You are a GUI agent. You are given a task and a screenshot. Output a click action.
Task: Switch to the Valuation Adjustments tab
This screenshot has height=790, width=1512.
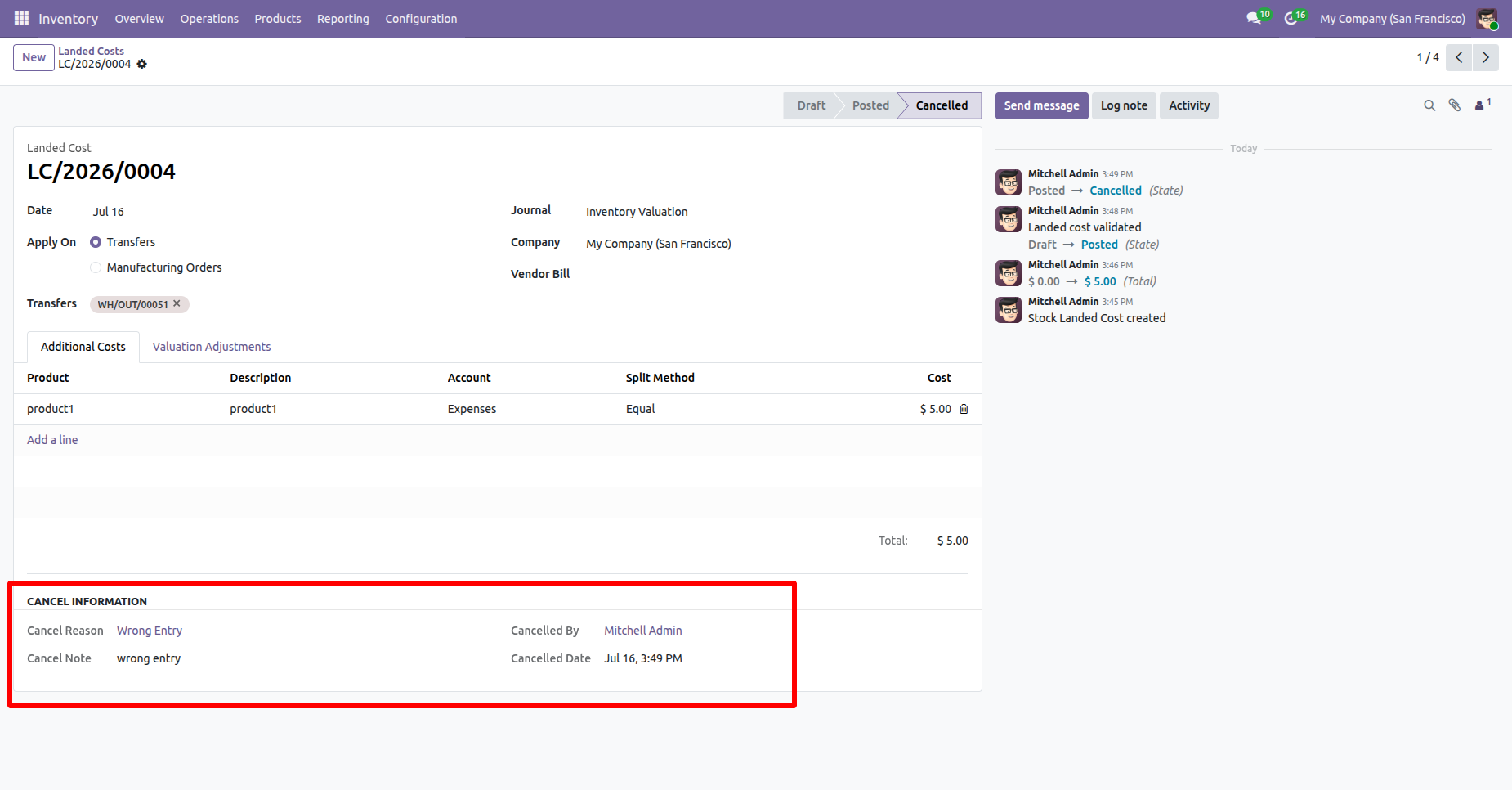point(212,347)
